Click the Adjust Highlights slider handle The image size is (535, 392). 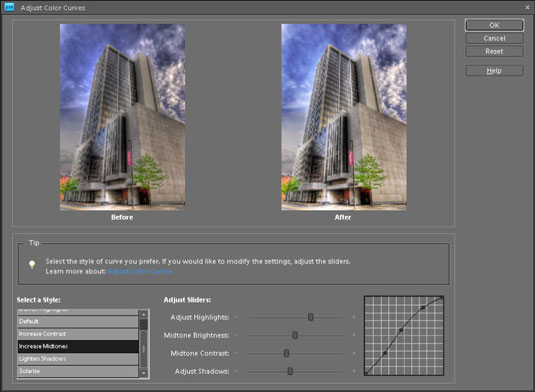[310, 317]
